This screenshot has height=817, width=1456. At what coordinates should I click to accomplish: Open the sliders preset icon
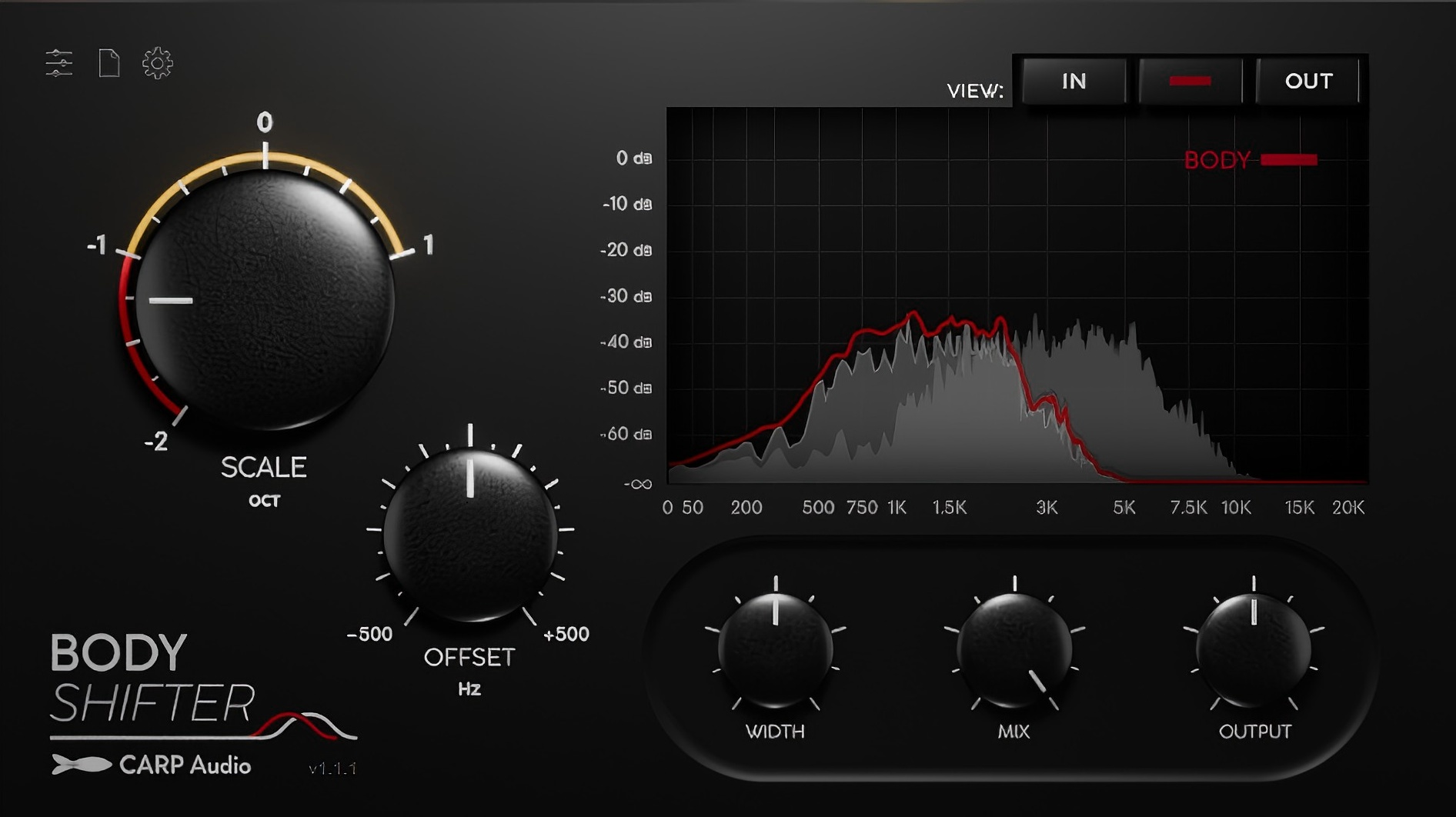(59, 63)
